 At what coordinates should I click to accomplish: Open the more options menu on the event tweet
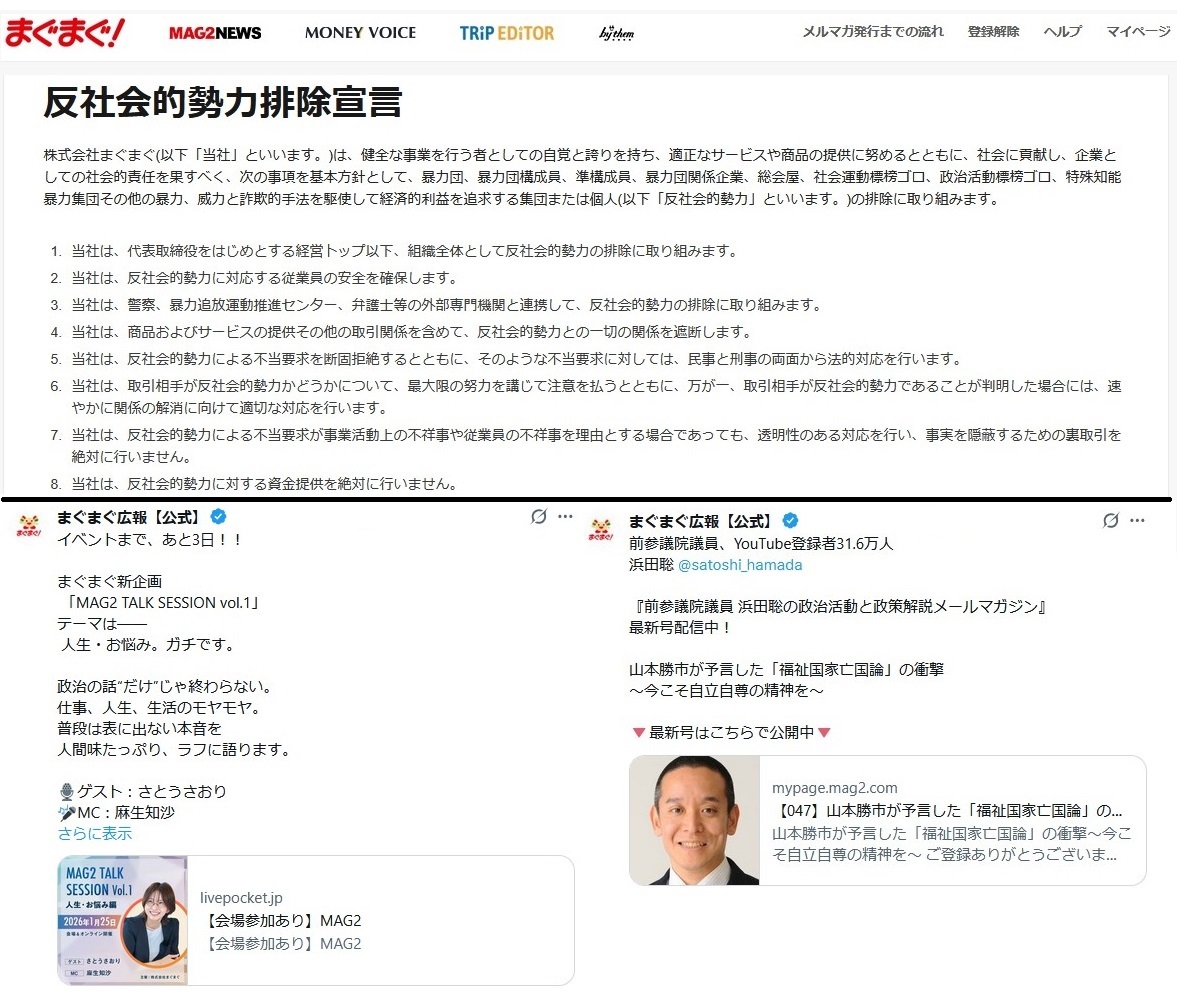coord(565,516)
